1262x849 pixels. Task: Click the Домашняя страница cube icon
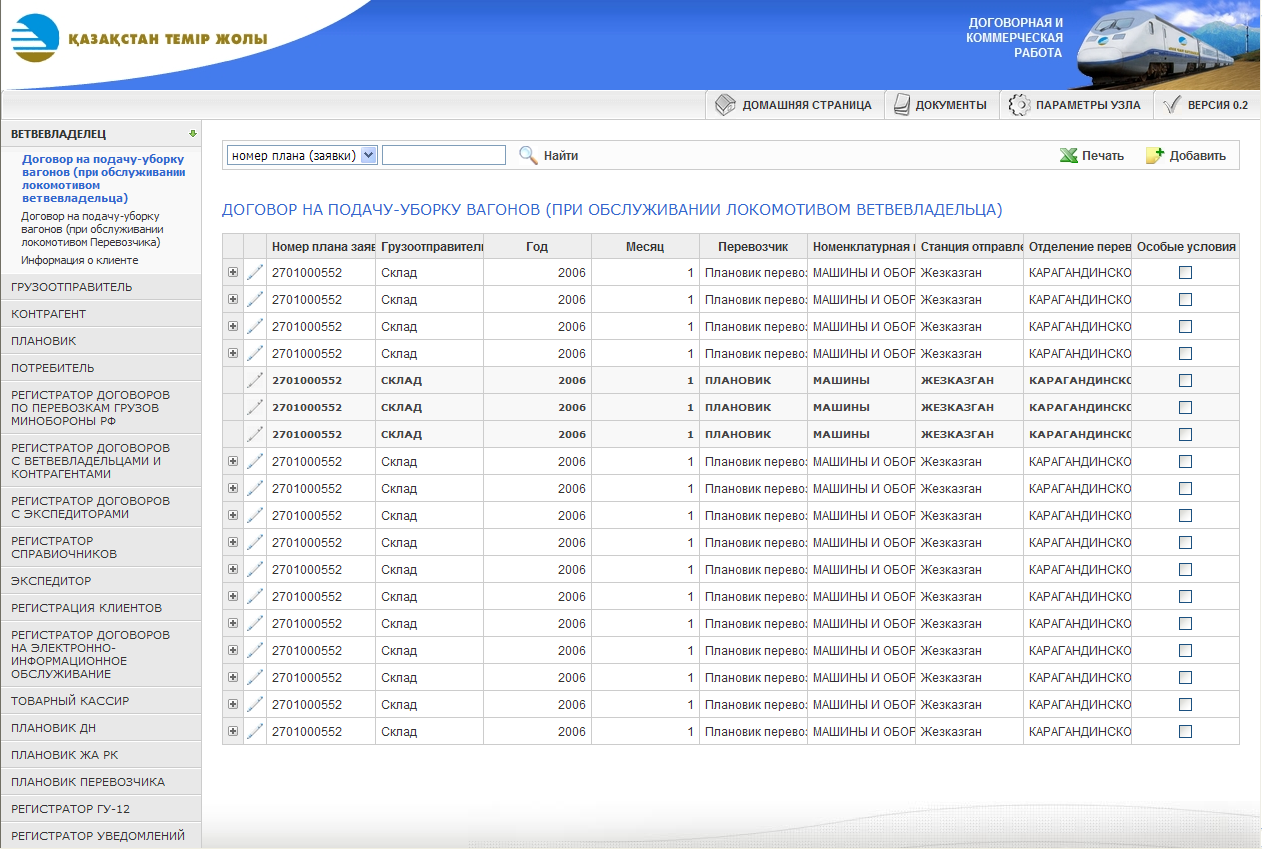pos(726,105)
